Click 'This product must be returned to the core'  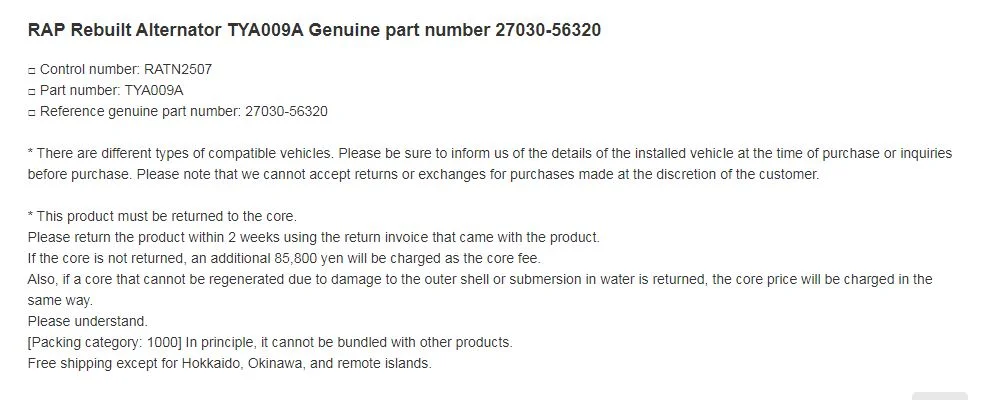click(166, 216)
